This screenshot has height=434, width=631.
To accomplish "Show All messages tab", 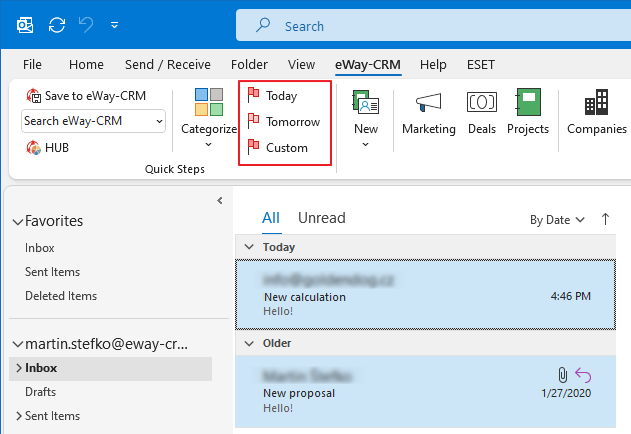I will pos(271,218).
